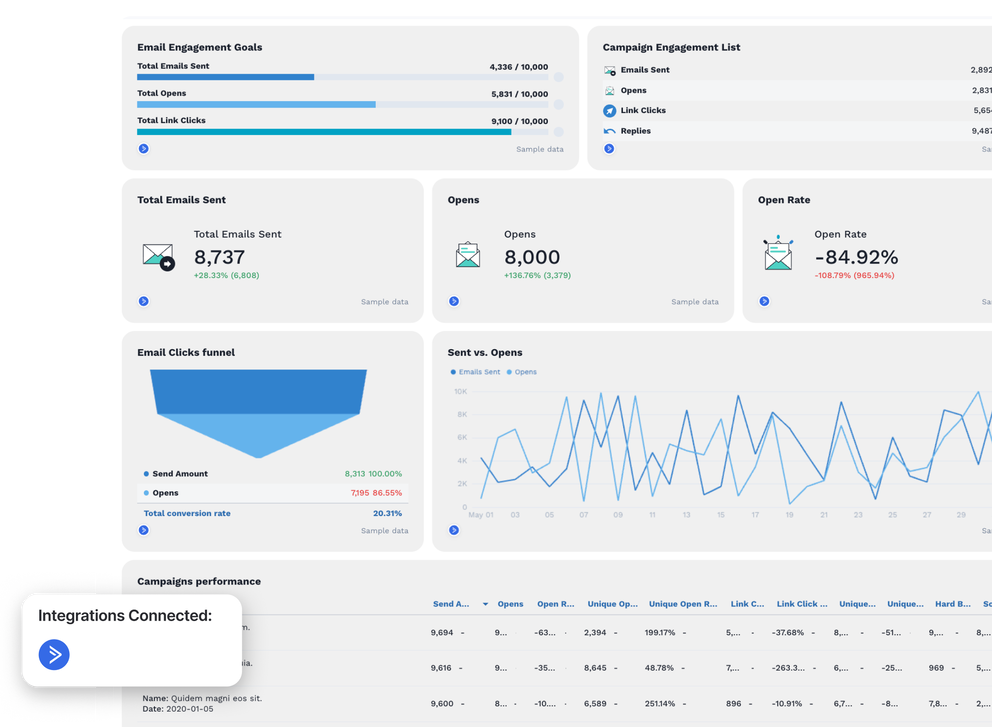992x727 pixels.
Task: Click the Opens row showing 7,195 86.55%
Action: pyautogui.click(x=273, y=493)
